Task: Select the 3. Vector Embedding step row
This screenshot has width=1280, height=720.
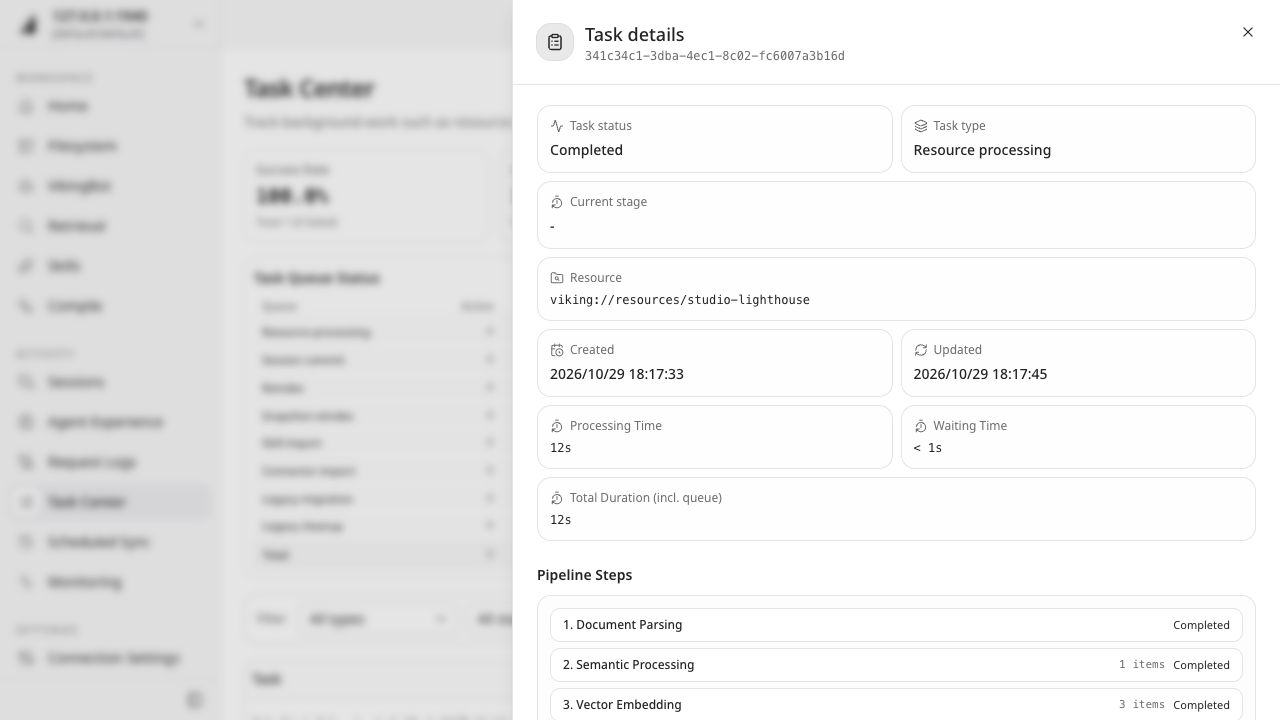Action: 896,704
